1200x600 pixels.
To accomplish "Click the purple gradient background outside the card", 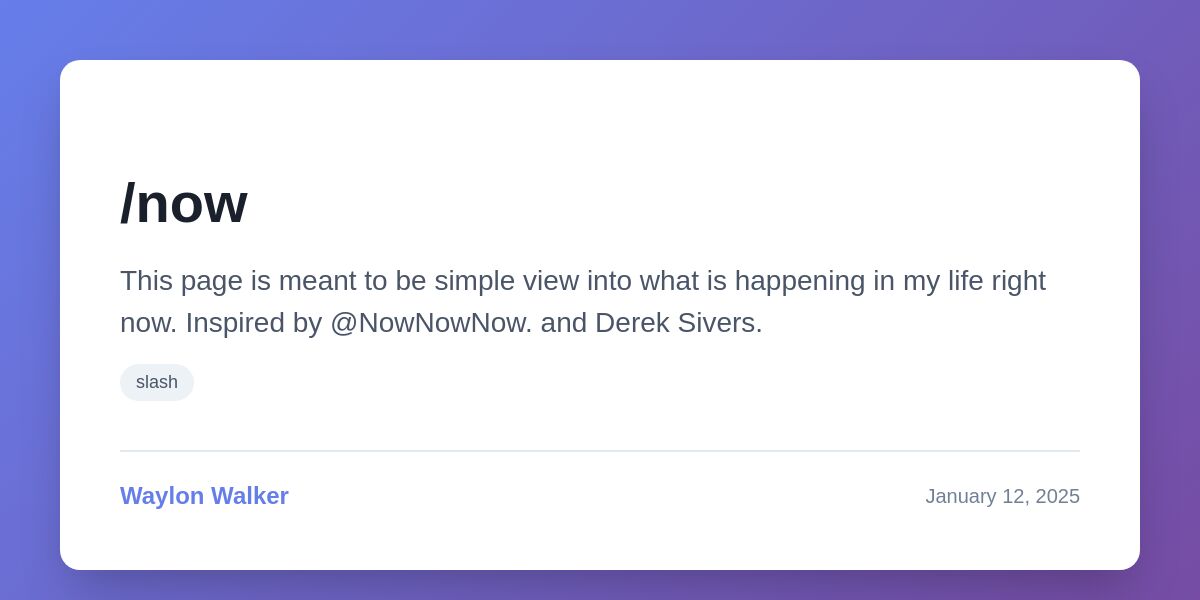I will click(x=30, y=300).
